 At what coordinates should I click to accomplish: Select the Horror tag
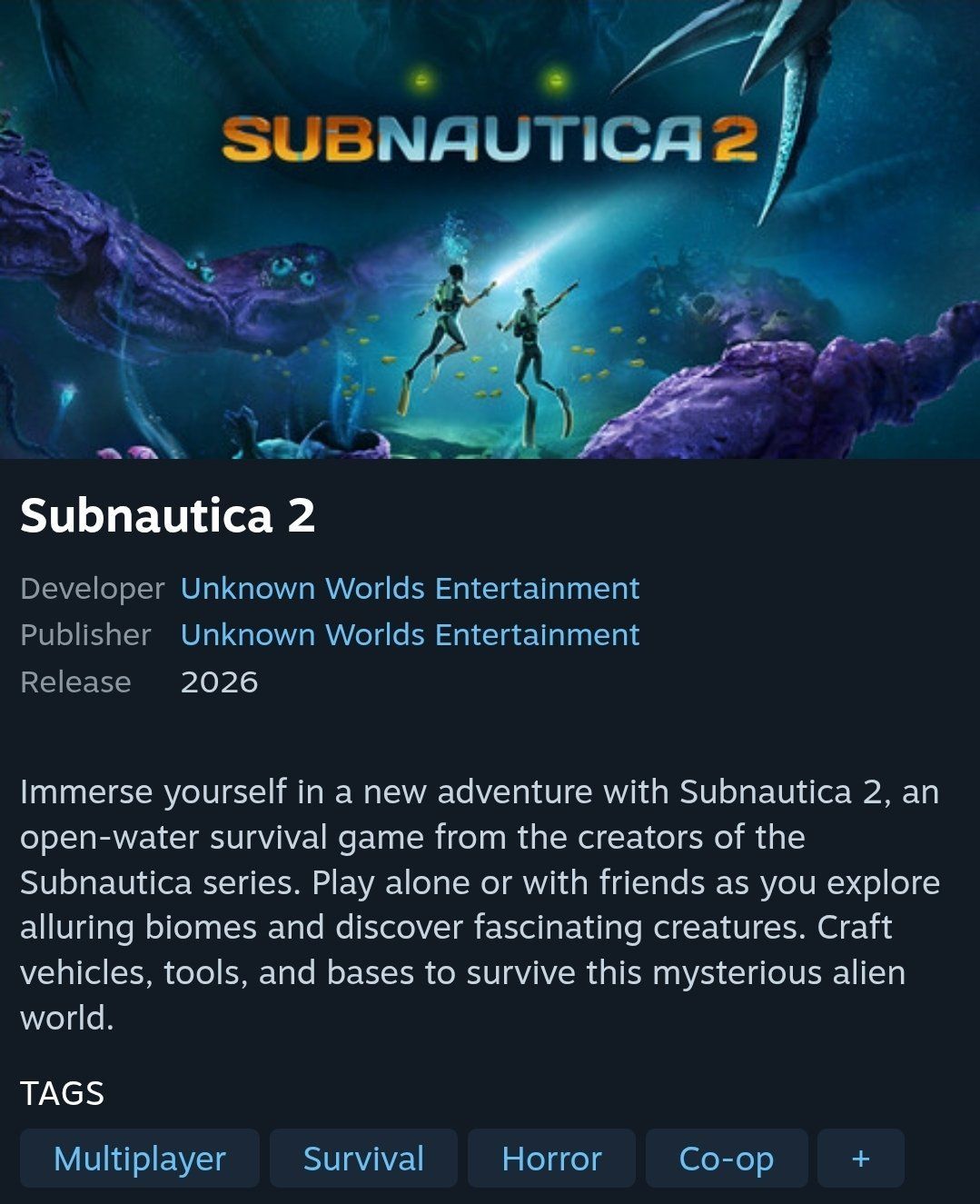click(x=551, y=1159)
